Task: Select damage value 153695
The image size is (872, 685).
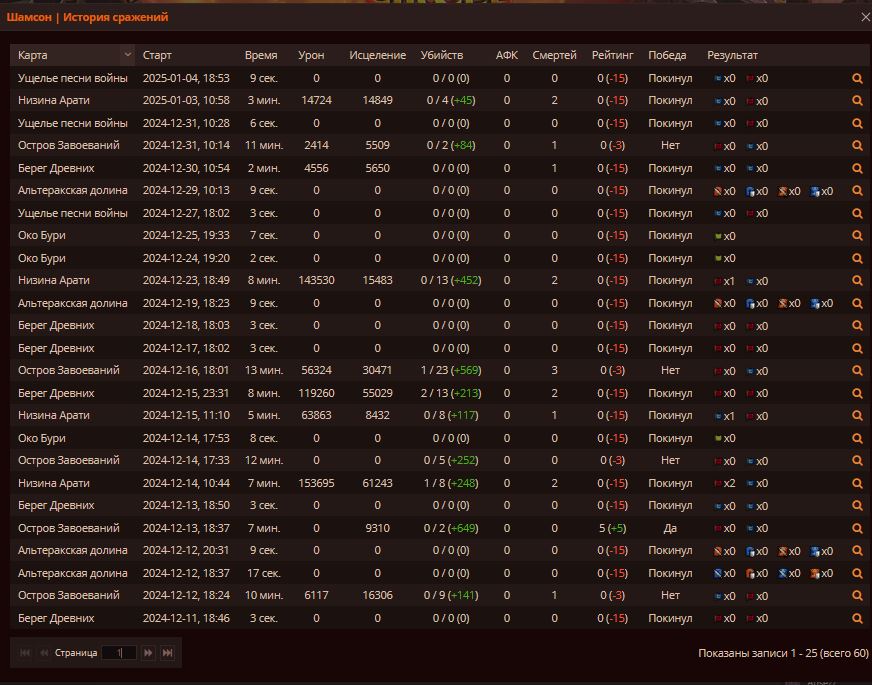Action: pos(316,484)
